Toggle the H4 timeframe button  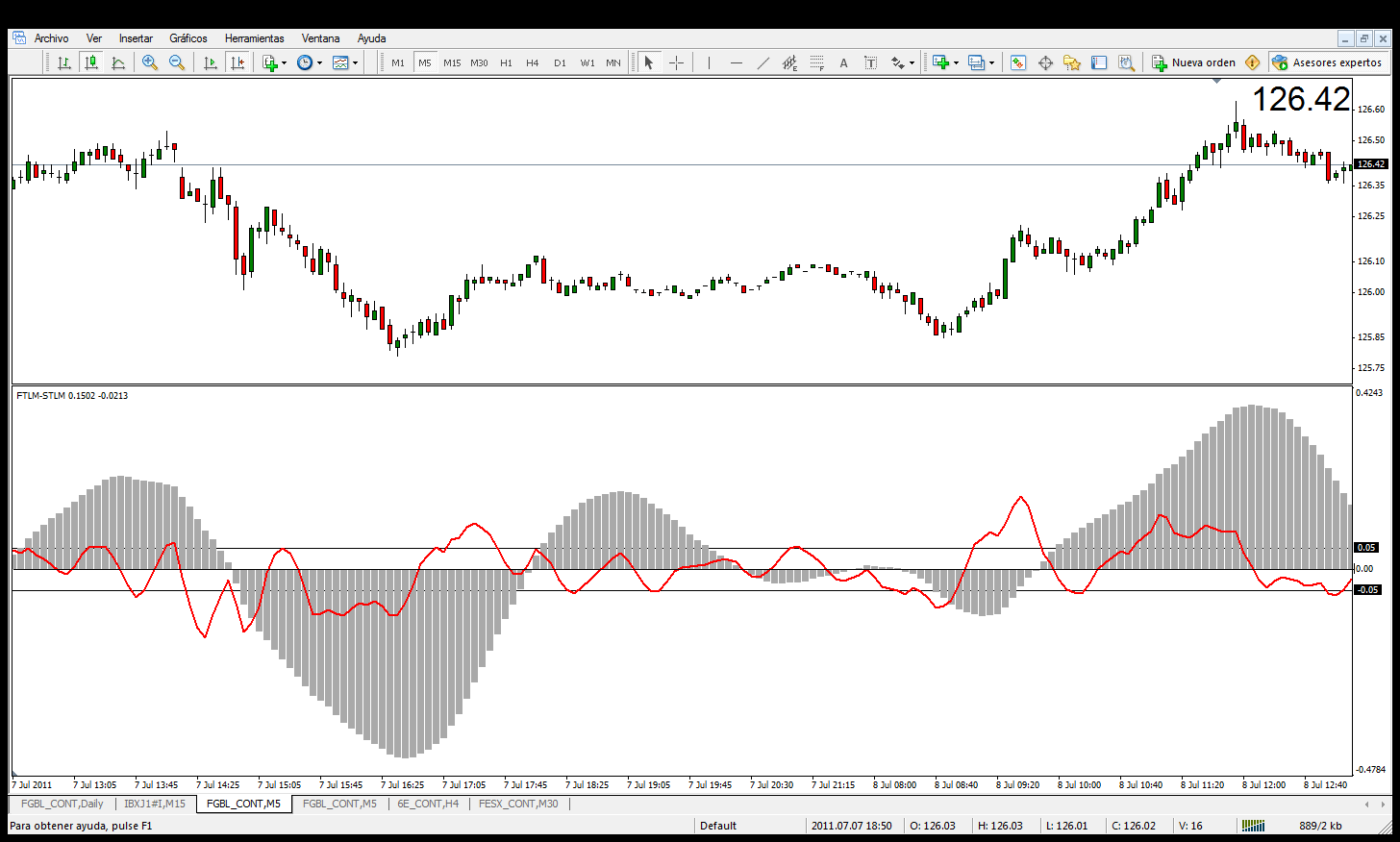click(x=533, y=62)
